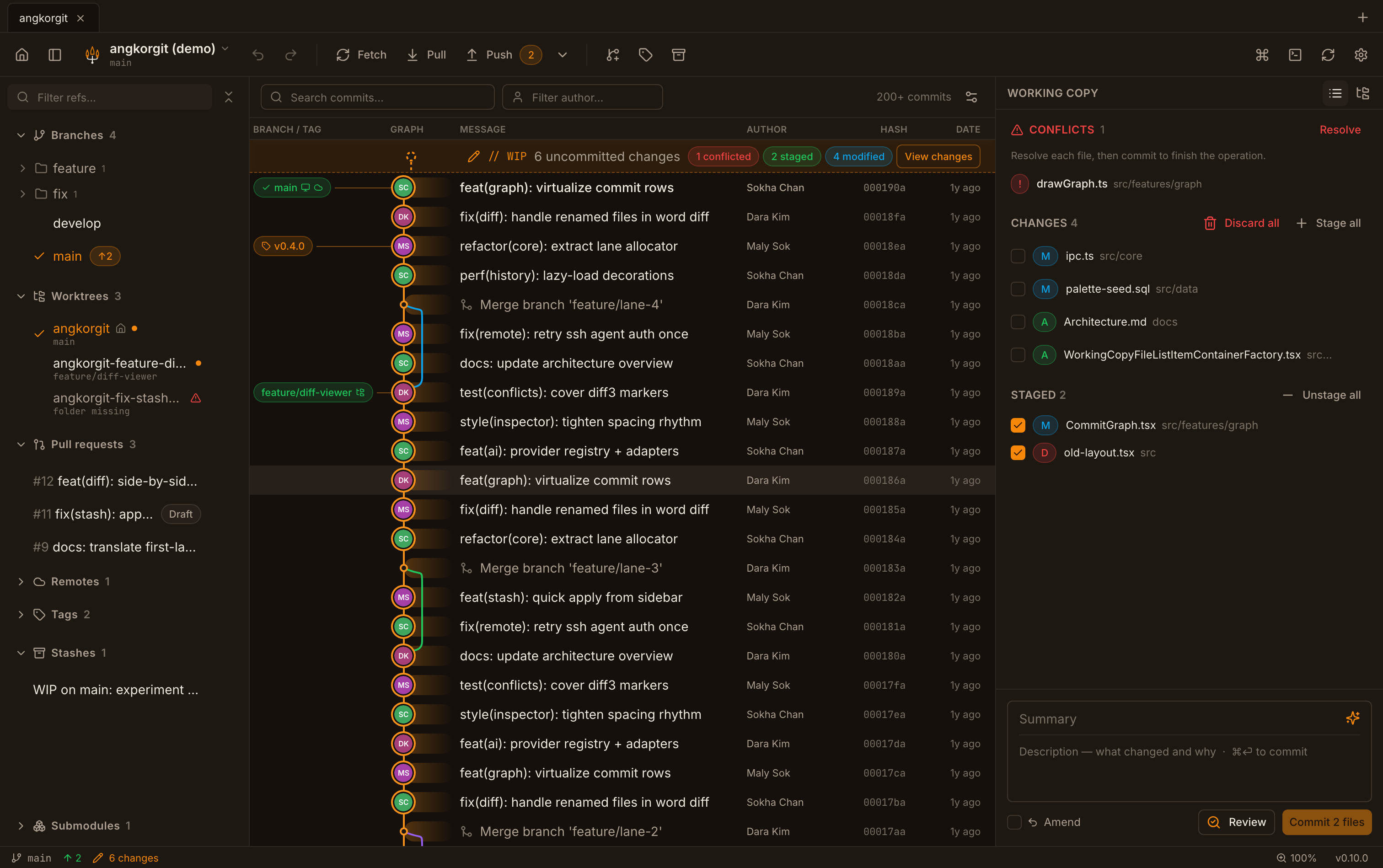1383x868 pixels.
Task: Click the pencil 6 changes status item
Action: click(x=125, y=857)
